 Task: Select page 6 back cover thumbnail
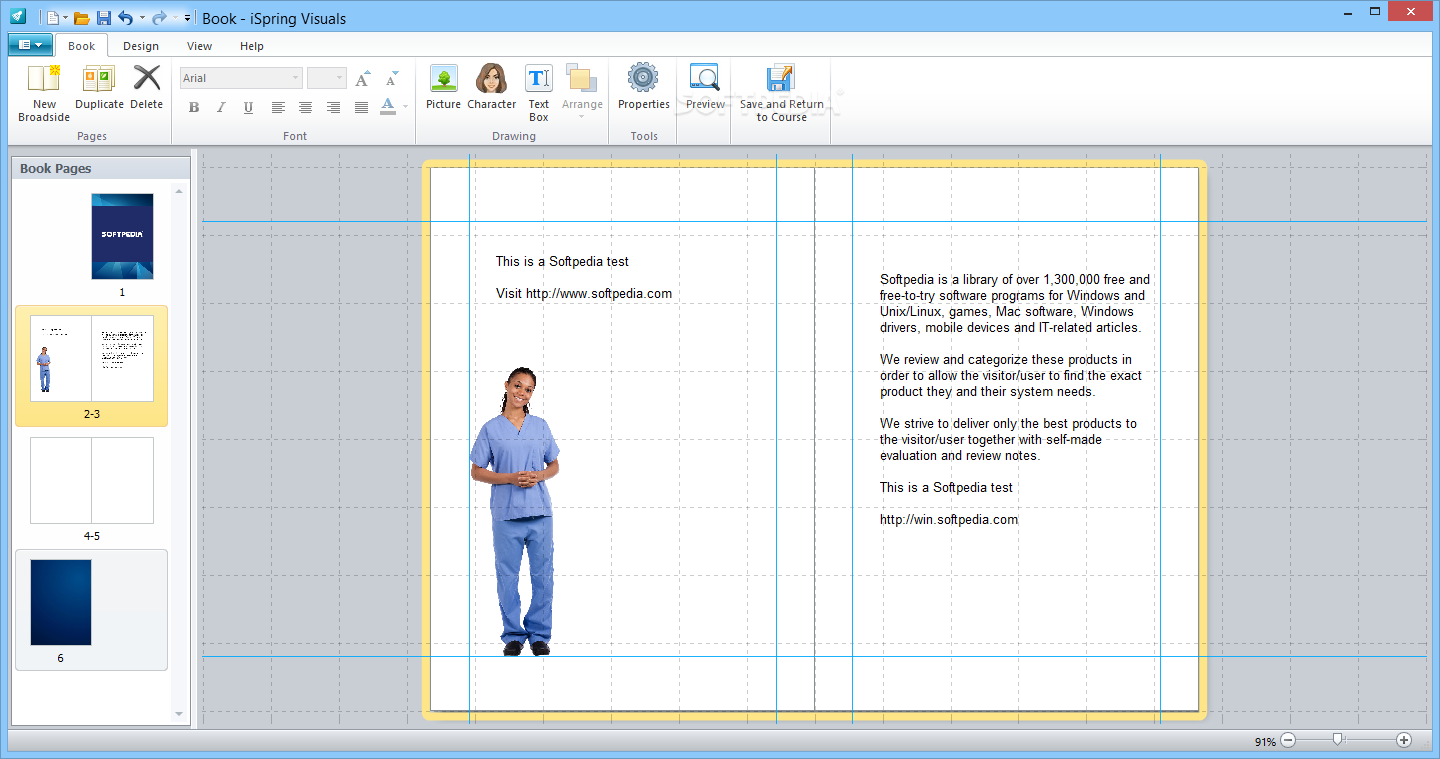[x=61, y=602]
